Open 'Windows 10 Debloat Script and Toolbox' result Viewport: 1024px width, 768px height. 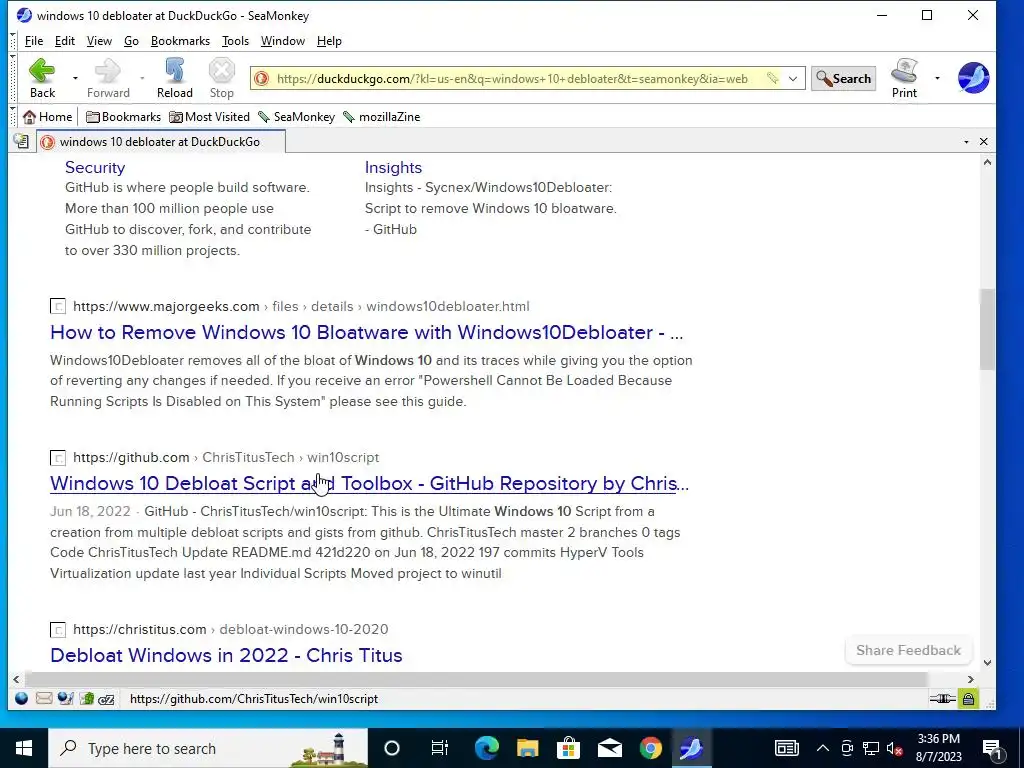370,483
